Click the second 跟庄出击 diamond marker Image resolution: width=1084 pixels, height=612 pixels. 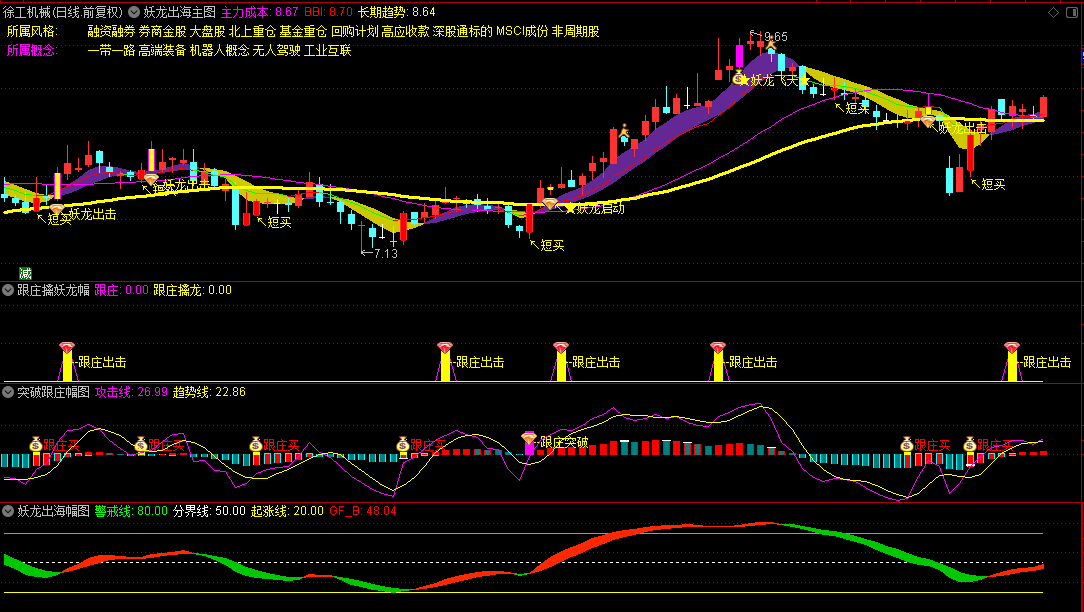click(x=445, y=347)
